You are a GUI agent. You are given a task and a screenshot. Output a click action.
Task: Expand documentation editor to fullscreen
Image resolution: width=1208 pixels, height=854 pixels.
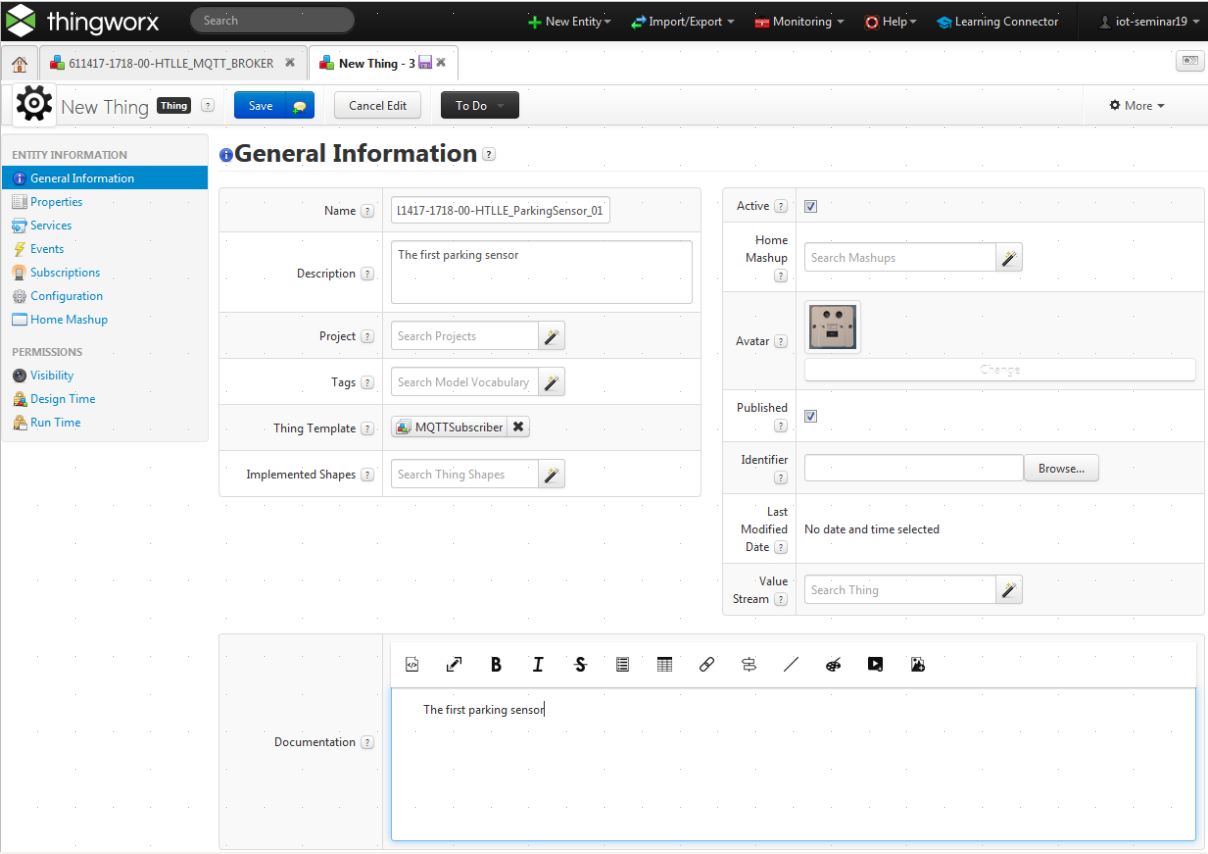pos(453,664)
